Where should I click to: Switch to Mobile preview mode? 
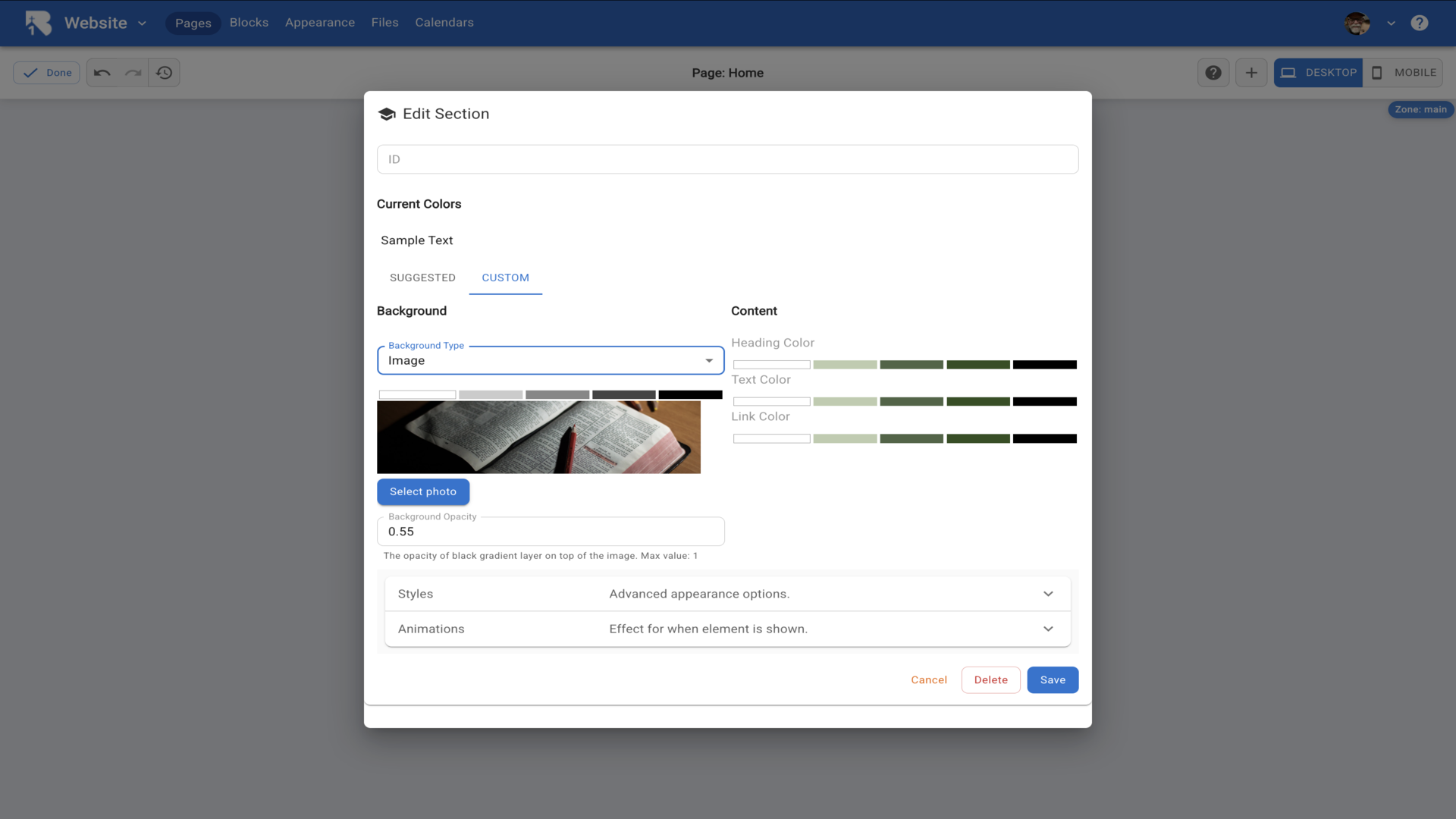pos(1403,73)
